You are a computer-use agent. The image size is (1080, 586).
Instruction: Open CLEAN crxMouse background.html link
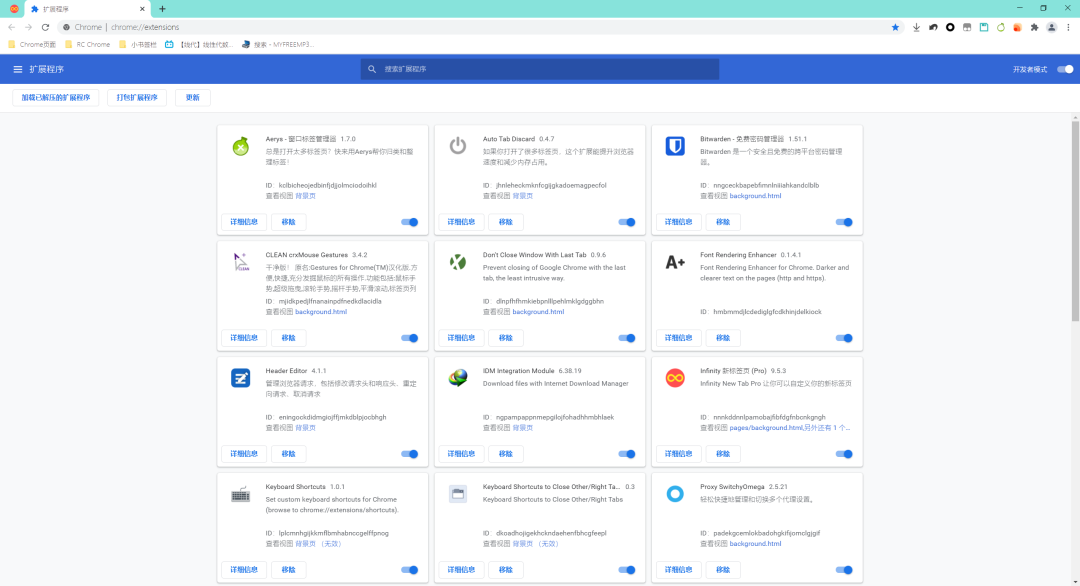click(321, 312)
